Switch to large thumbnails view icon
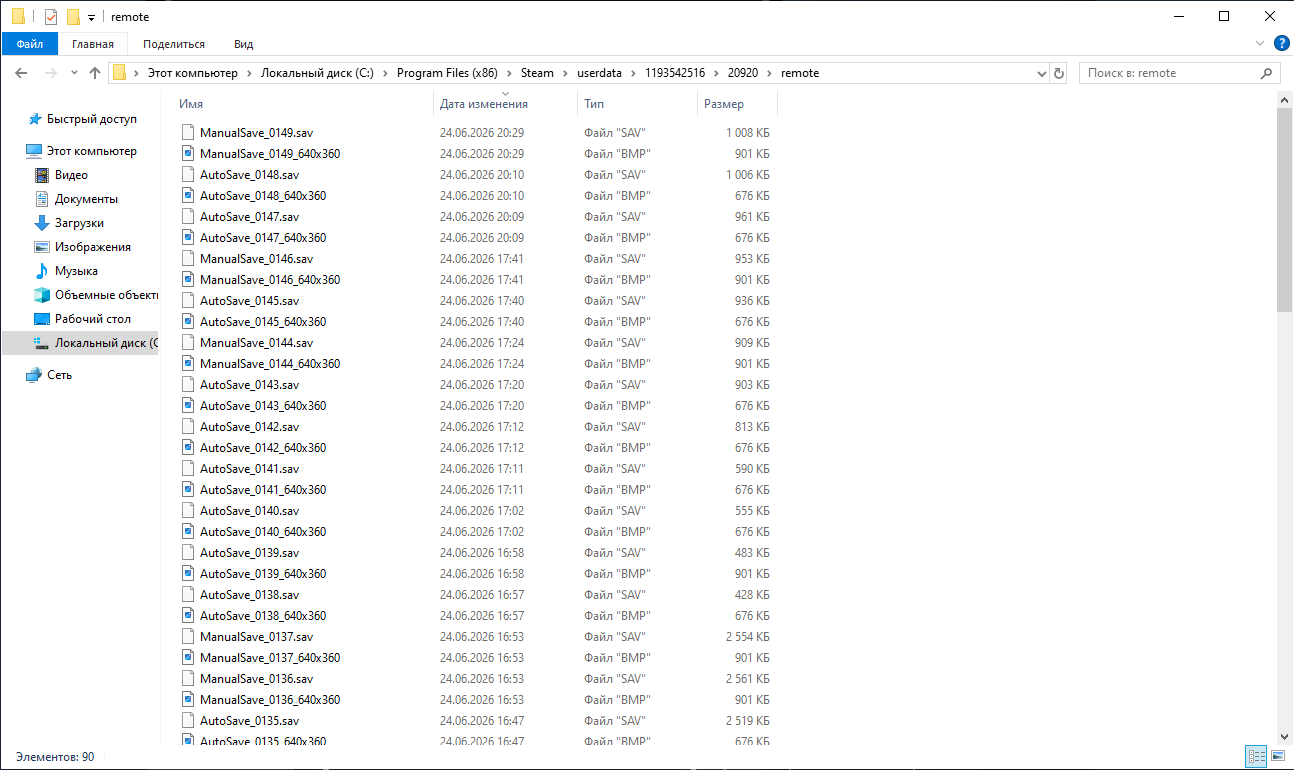1294x770 pixels. (1278, 756)
